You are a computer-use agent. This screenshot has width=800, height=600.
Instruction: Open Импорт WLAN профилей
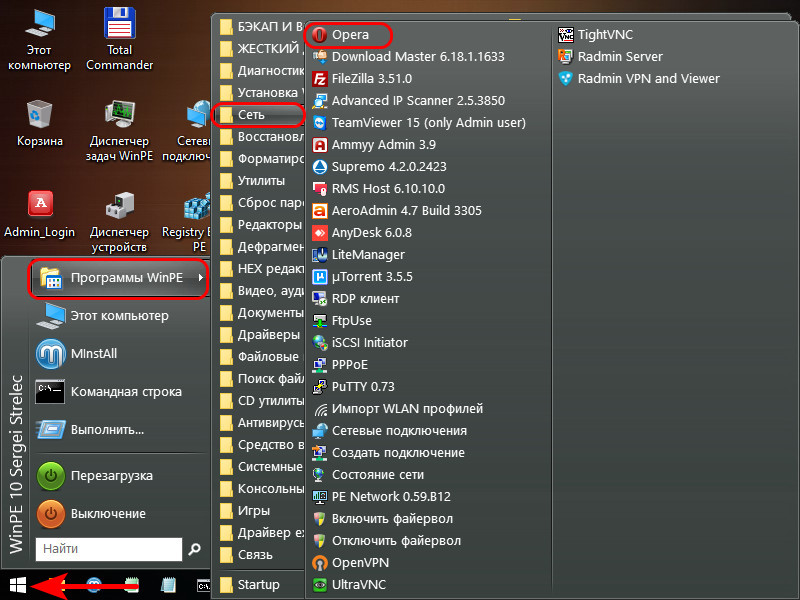397,408
